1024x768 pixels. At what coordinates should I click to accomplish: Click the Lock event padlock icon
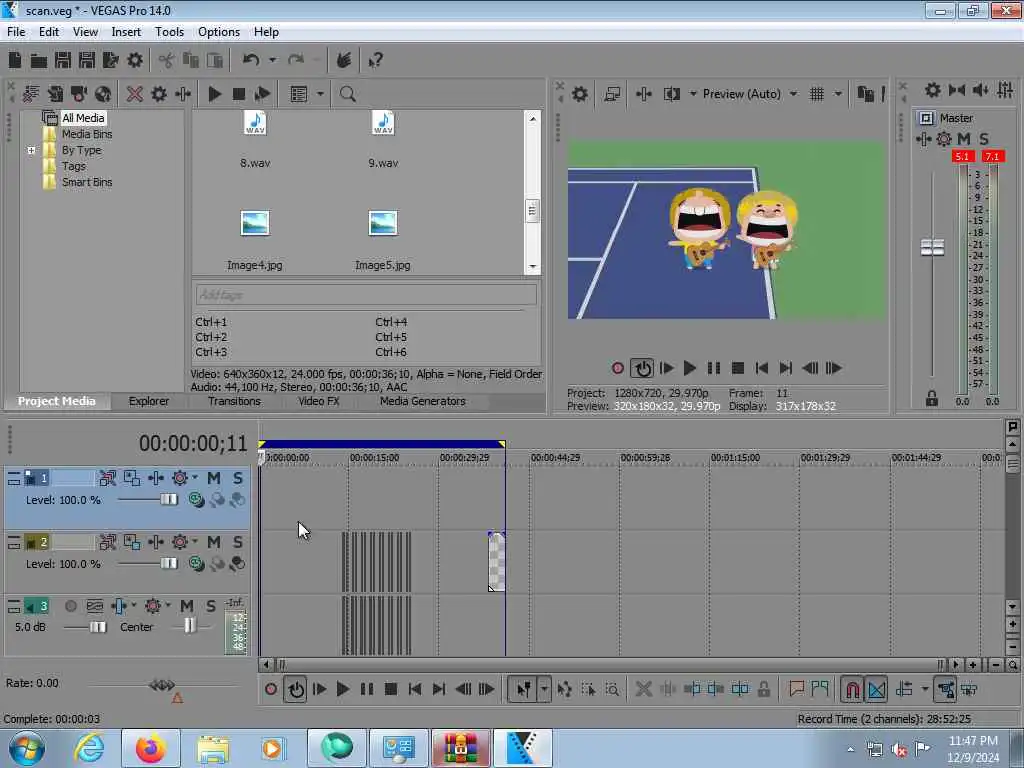click(763, 689)
